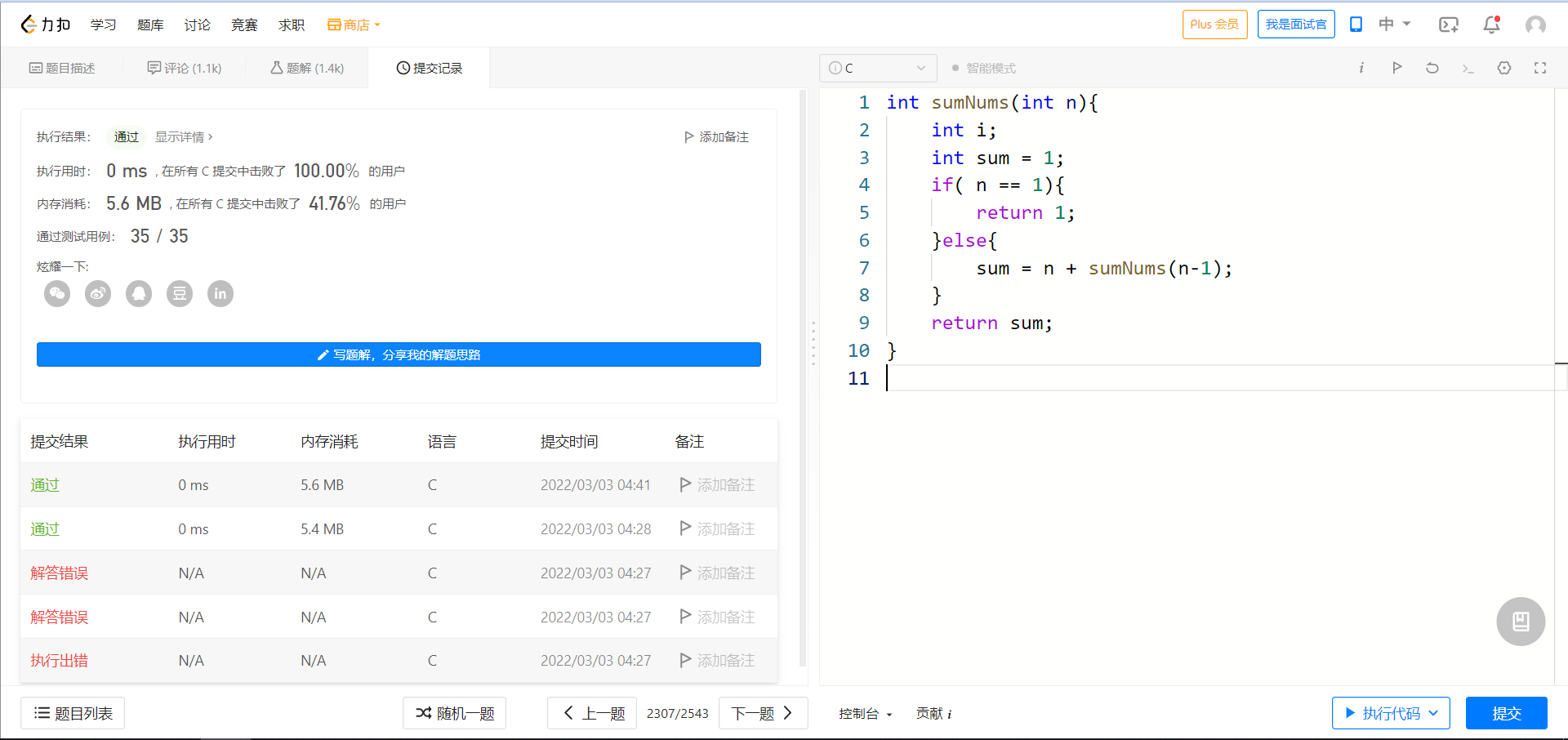Reset the code with the restore icon
Screen dimensions: 1568x740
pyautogui.click(x=1432, y=68)
